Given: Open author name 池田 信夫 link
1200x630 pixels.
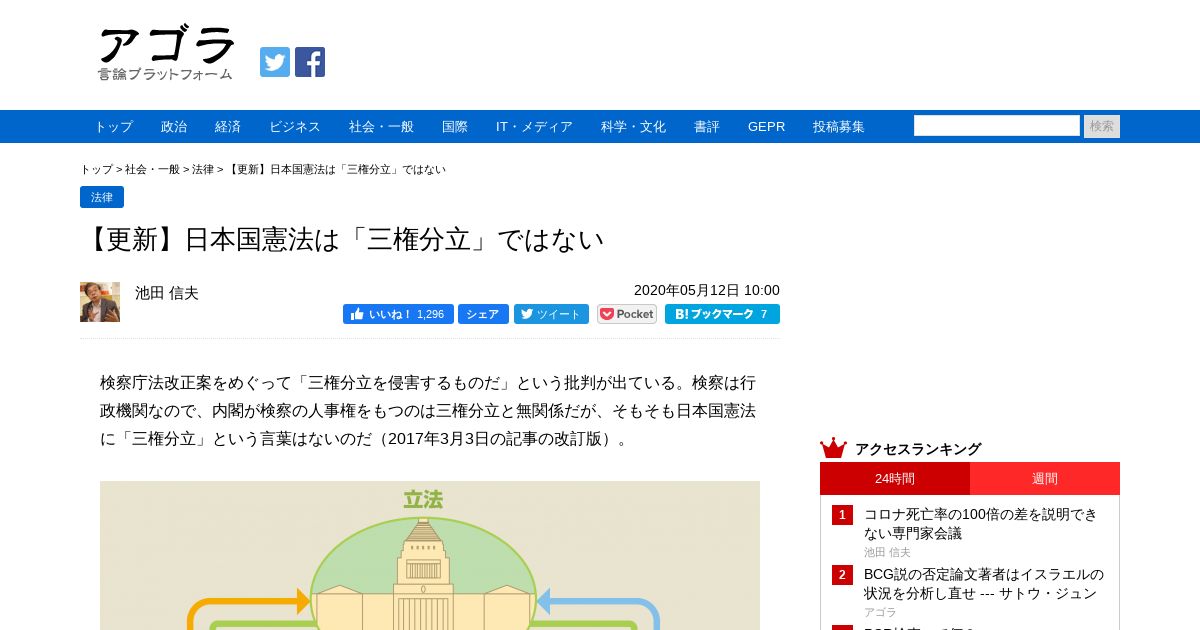Looking at the screenshot, I should point(167,293).
